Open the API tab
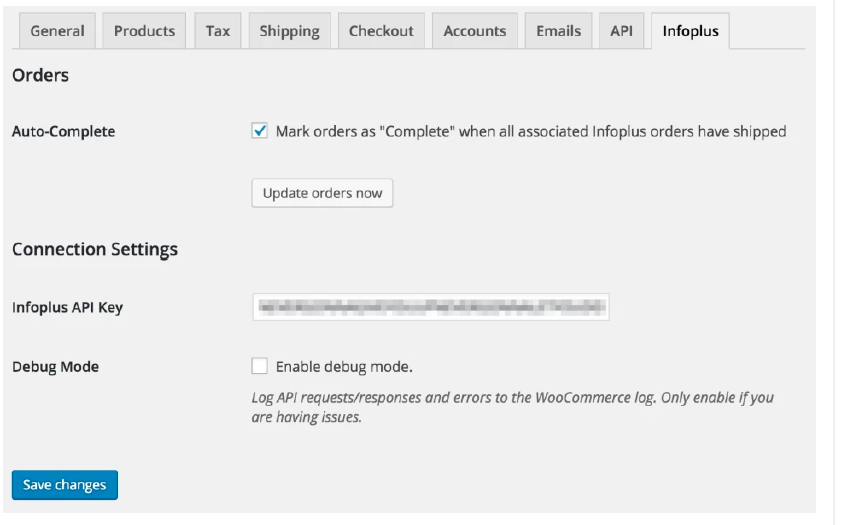Image resolution: width=842 pixels, height=525 pixels. (621, 31)
